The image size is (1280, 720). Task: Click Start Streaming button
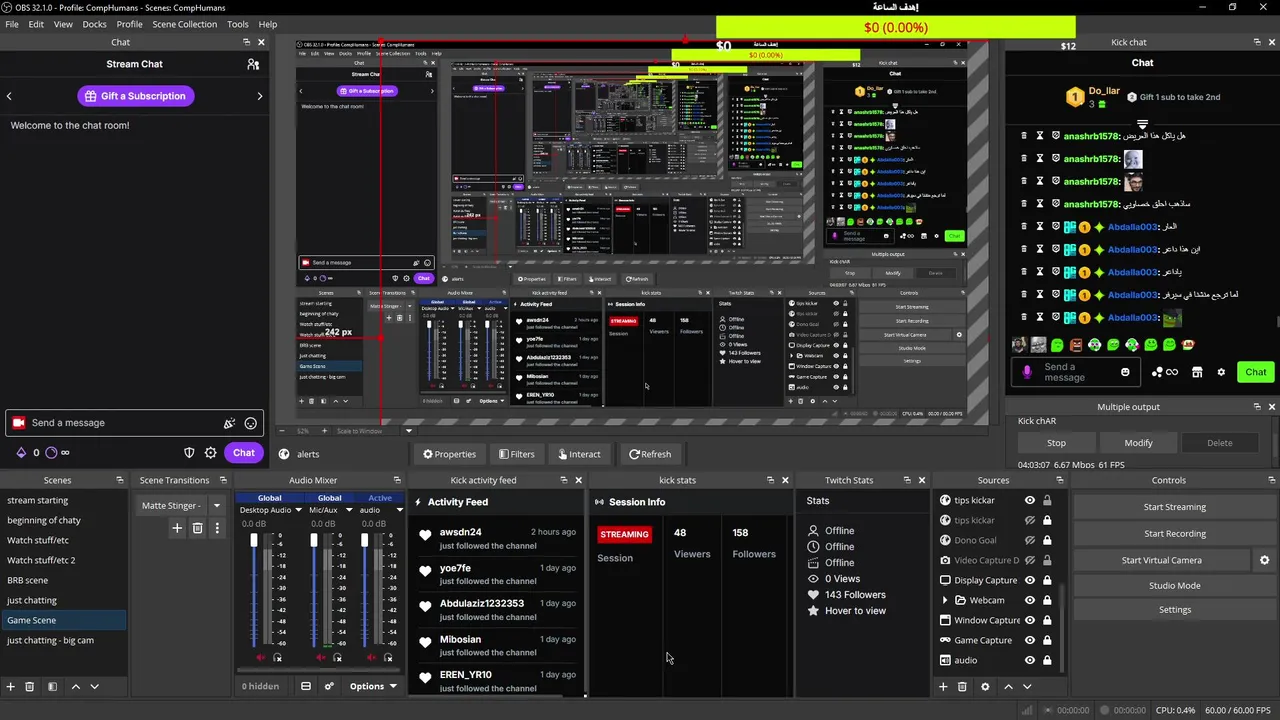[x=1174, y=507]
